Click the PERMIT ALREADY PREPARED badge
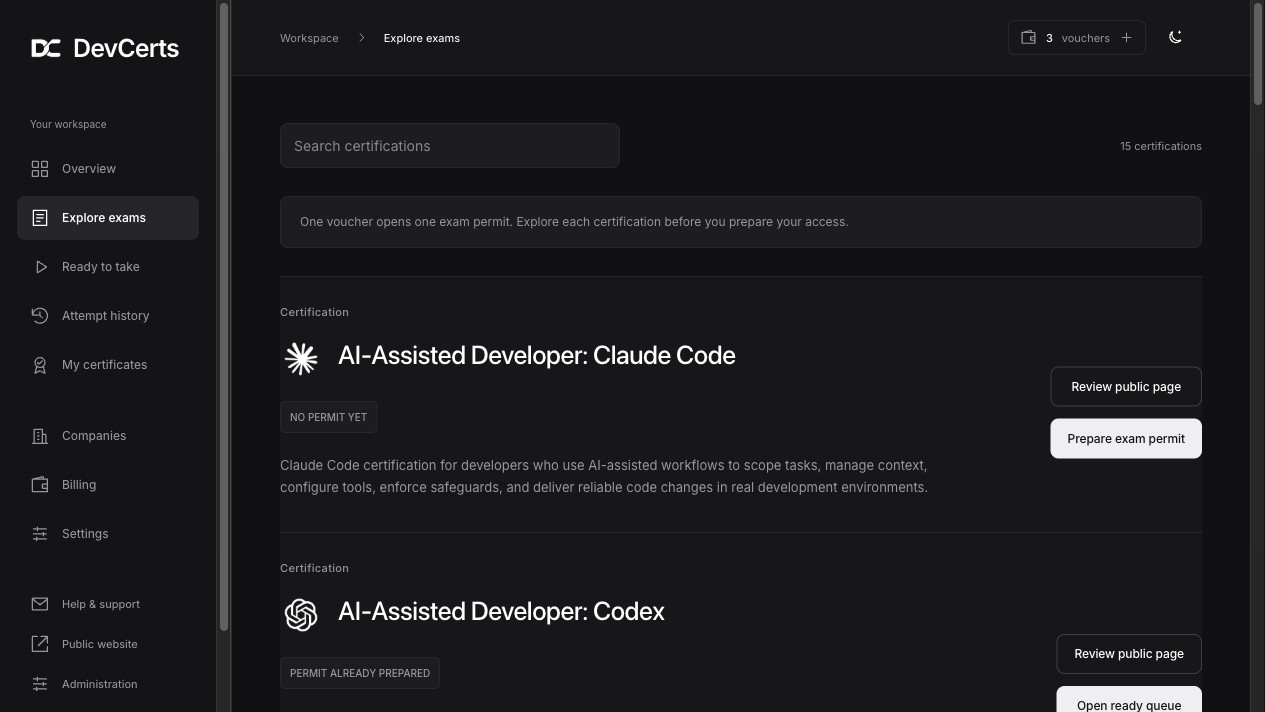This screenshot has width=1265, height=712. (x=360, y=673)
